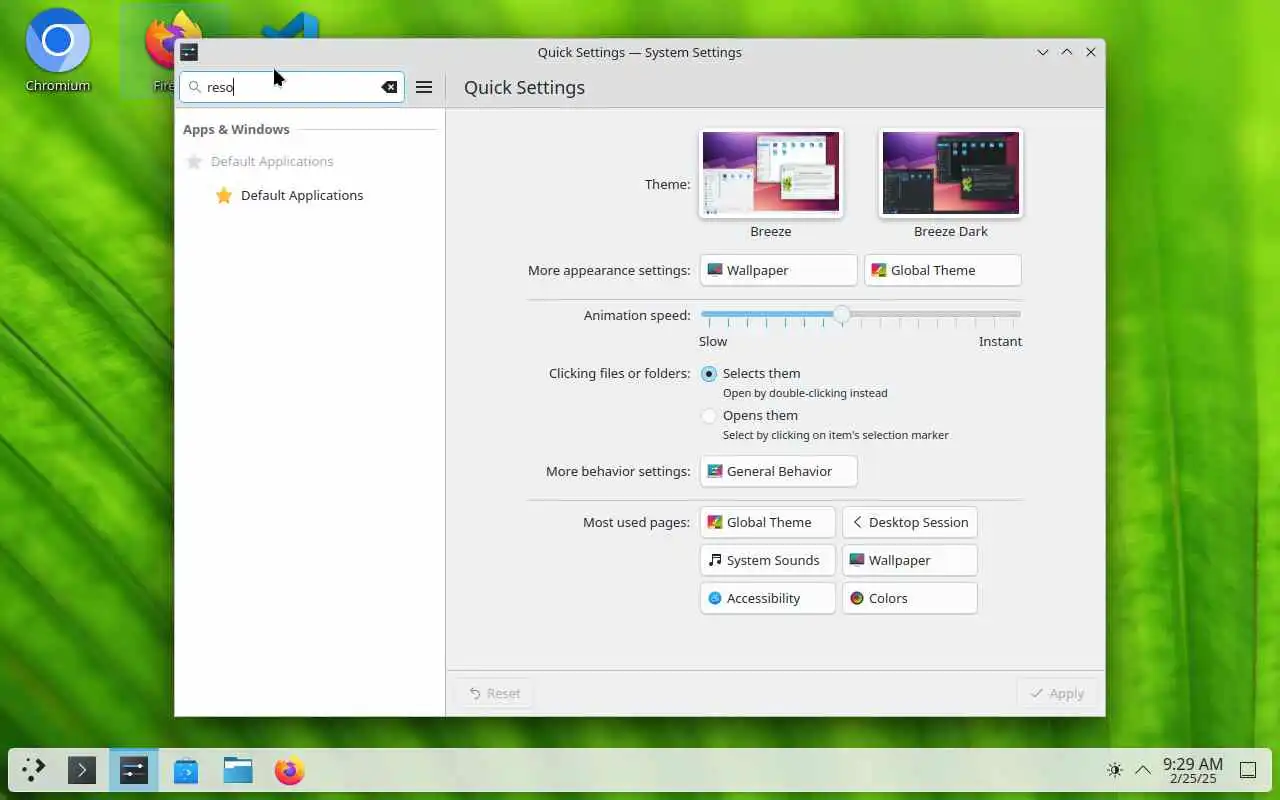Click the Apply button
The height and width of the screenshot is (800, 1280).
coord(1057,693)
